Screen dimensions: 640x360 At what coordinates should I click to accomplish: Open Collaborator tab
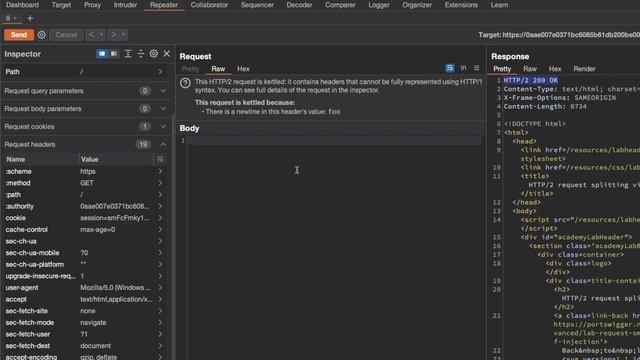pos(209,5)
